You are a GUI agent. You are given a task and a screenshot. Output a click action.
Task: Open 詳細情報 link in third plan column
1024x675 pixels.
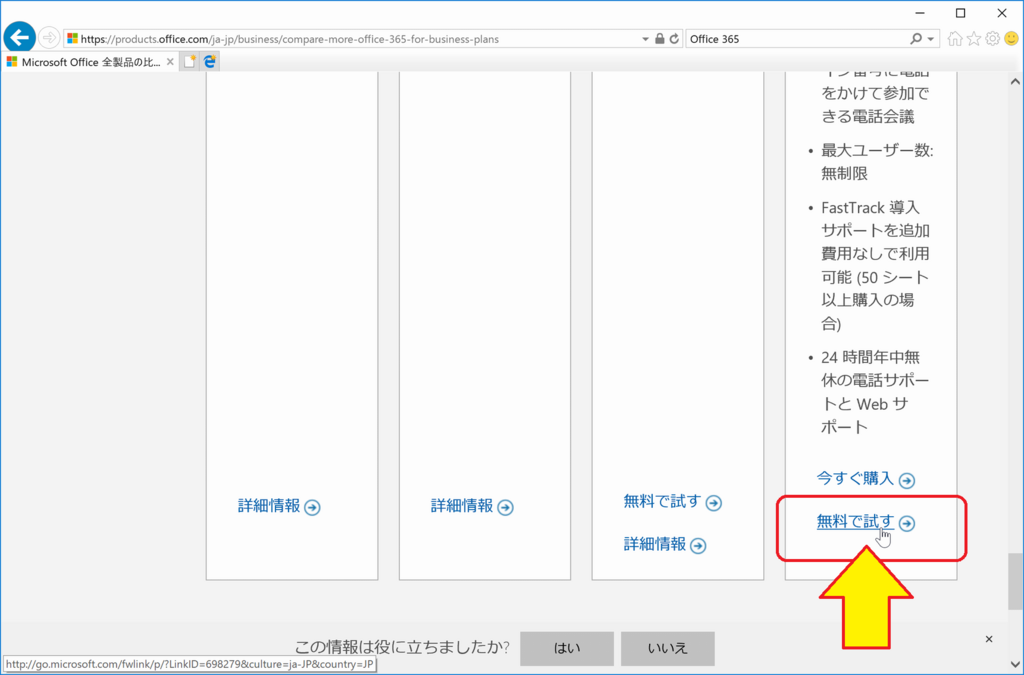(x=655, y=544)
